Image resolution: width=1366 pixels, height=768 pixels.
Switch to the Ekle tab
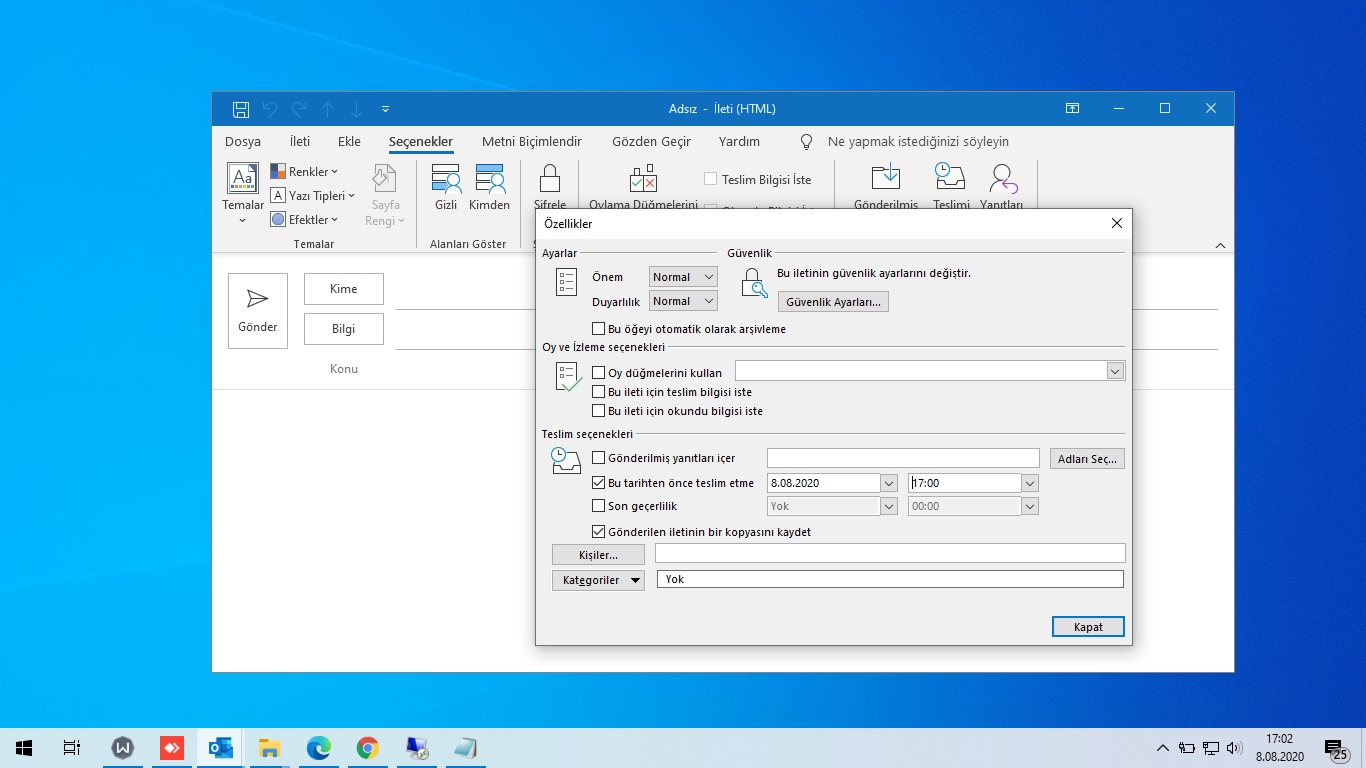349,141
